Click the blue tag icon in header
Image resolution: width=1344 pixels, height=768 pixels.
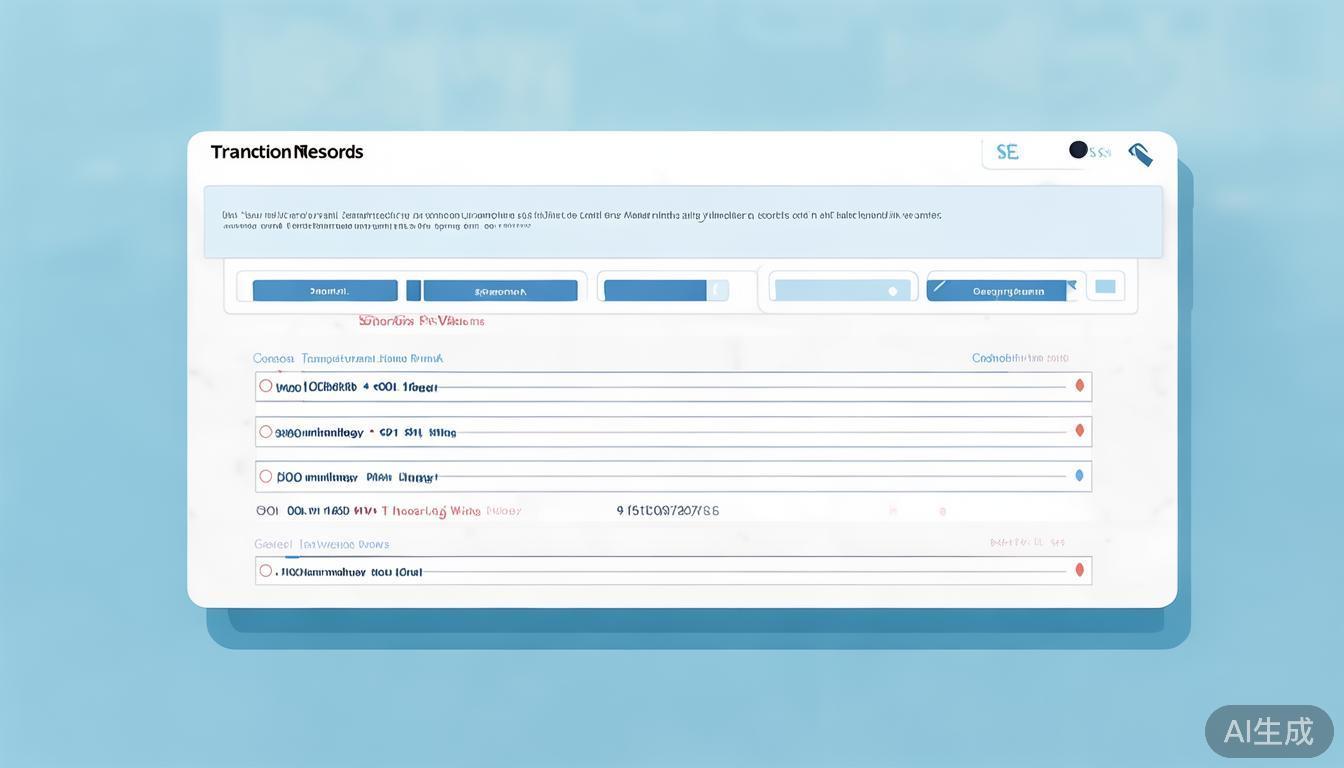coord(1140,154)
